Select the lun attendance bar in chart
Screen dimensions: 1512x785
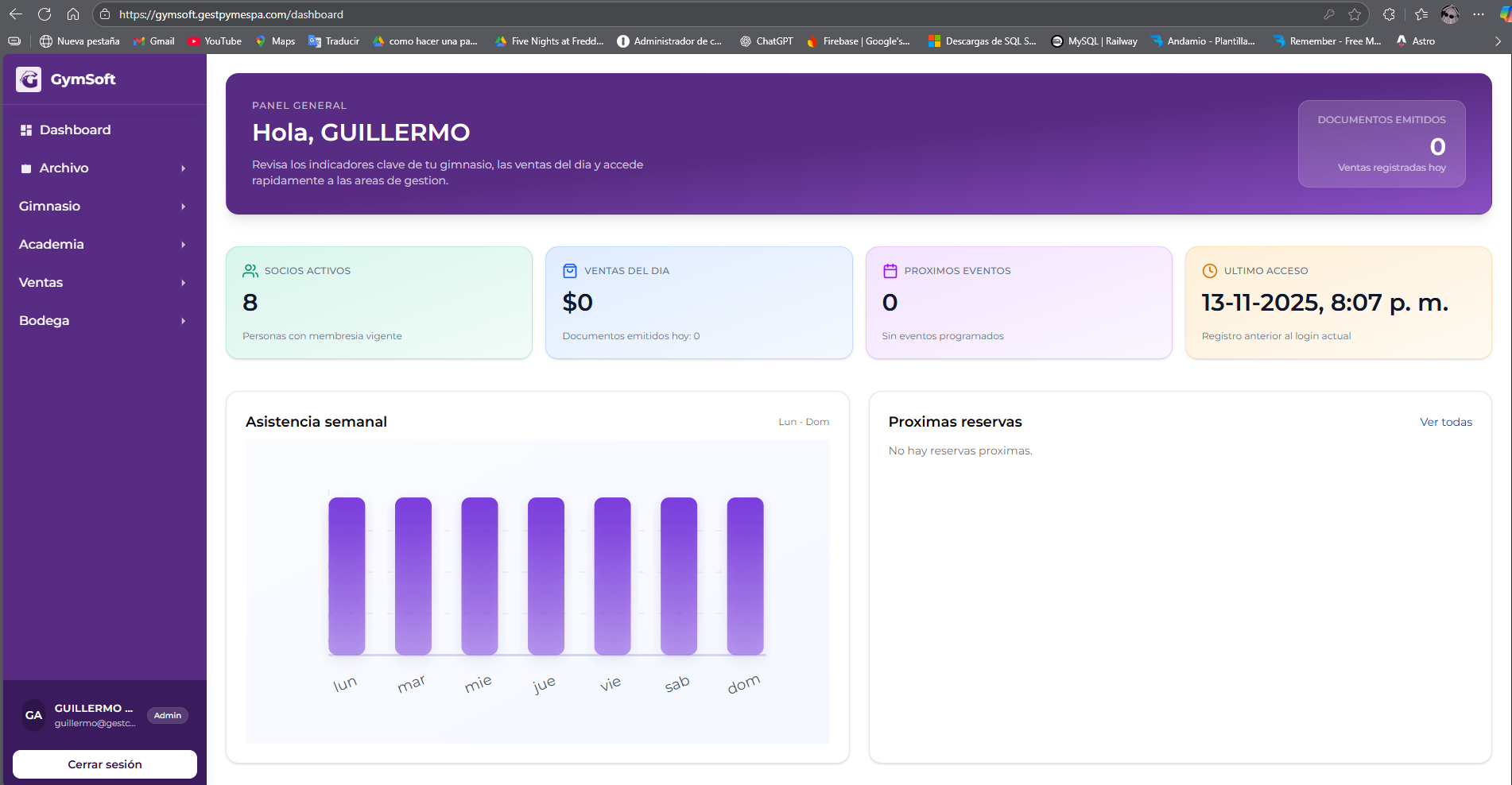[x=347, y=576]
